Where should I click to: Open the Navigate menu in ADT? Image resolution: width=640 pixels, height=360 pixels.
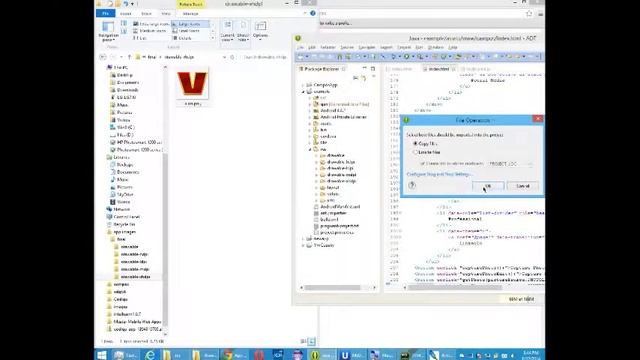[367, 47]
